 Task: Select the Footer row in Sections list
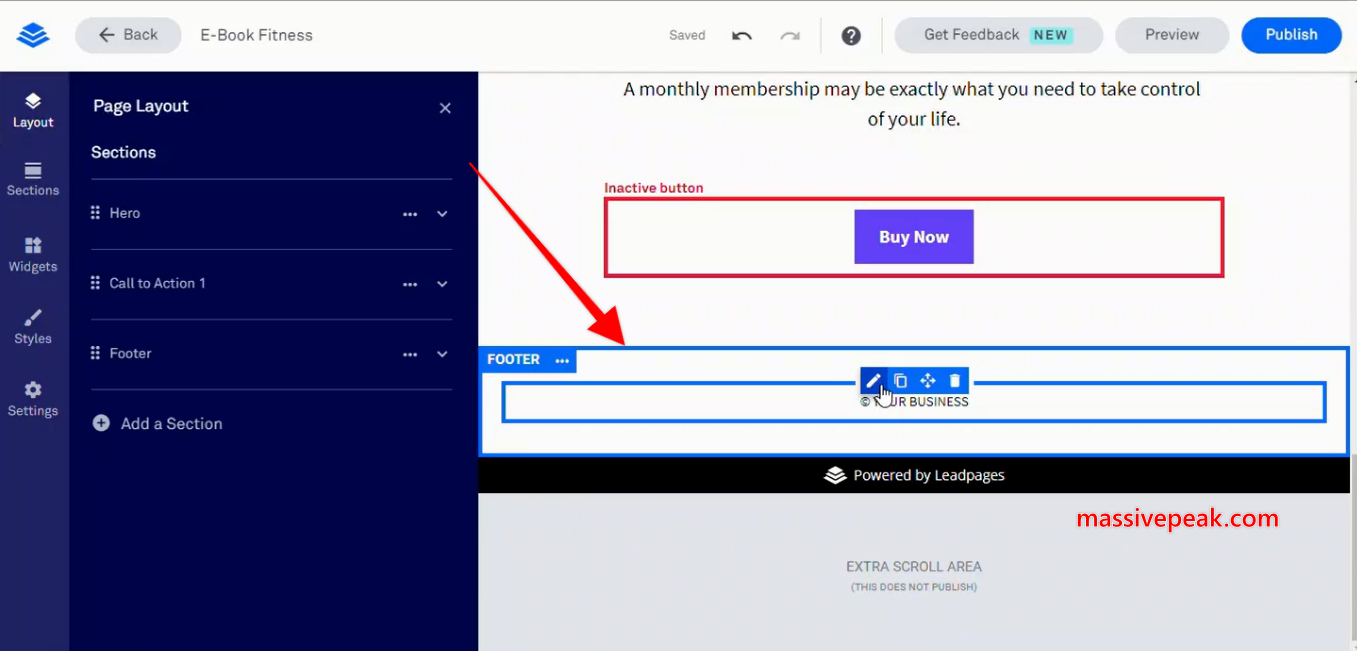pyautogui.click(x=271, y=354)
